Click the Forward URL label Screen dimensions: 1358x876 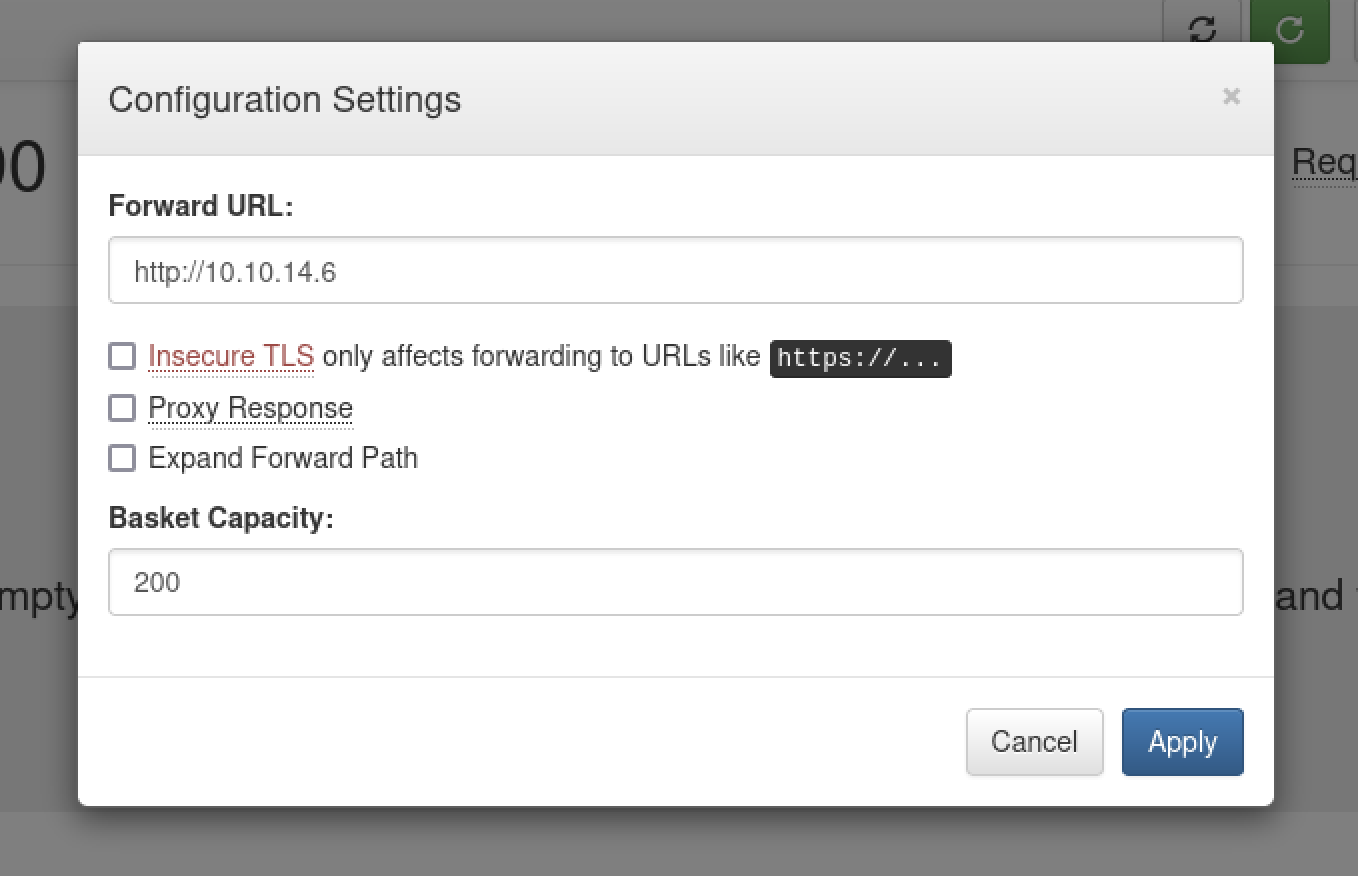[201, 205]
